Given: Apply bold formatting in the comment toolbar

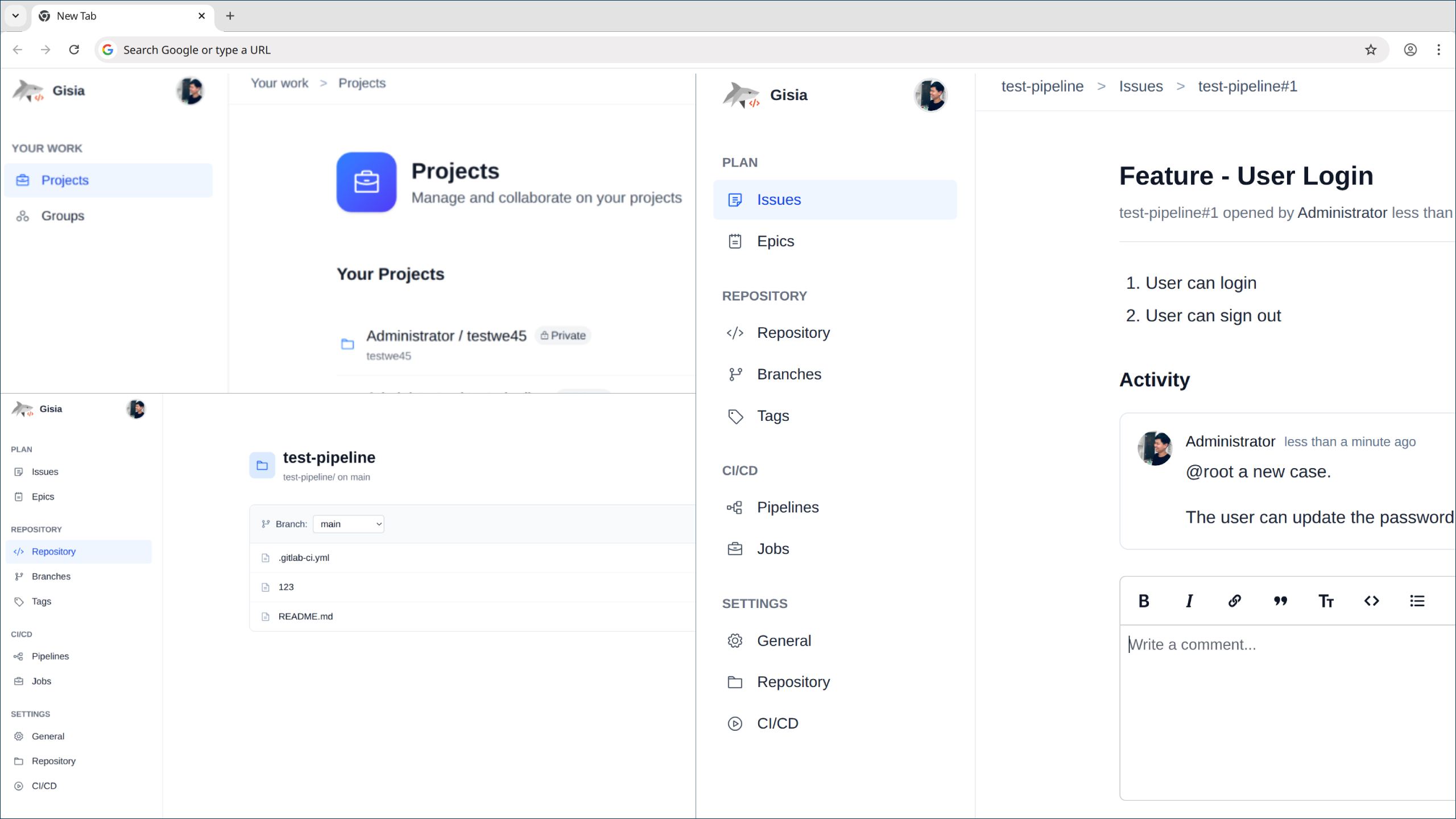Looking at the screenshot, I should click(x=1143, y=601).
